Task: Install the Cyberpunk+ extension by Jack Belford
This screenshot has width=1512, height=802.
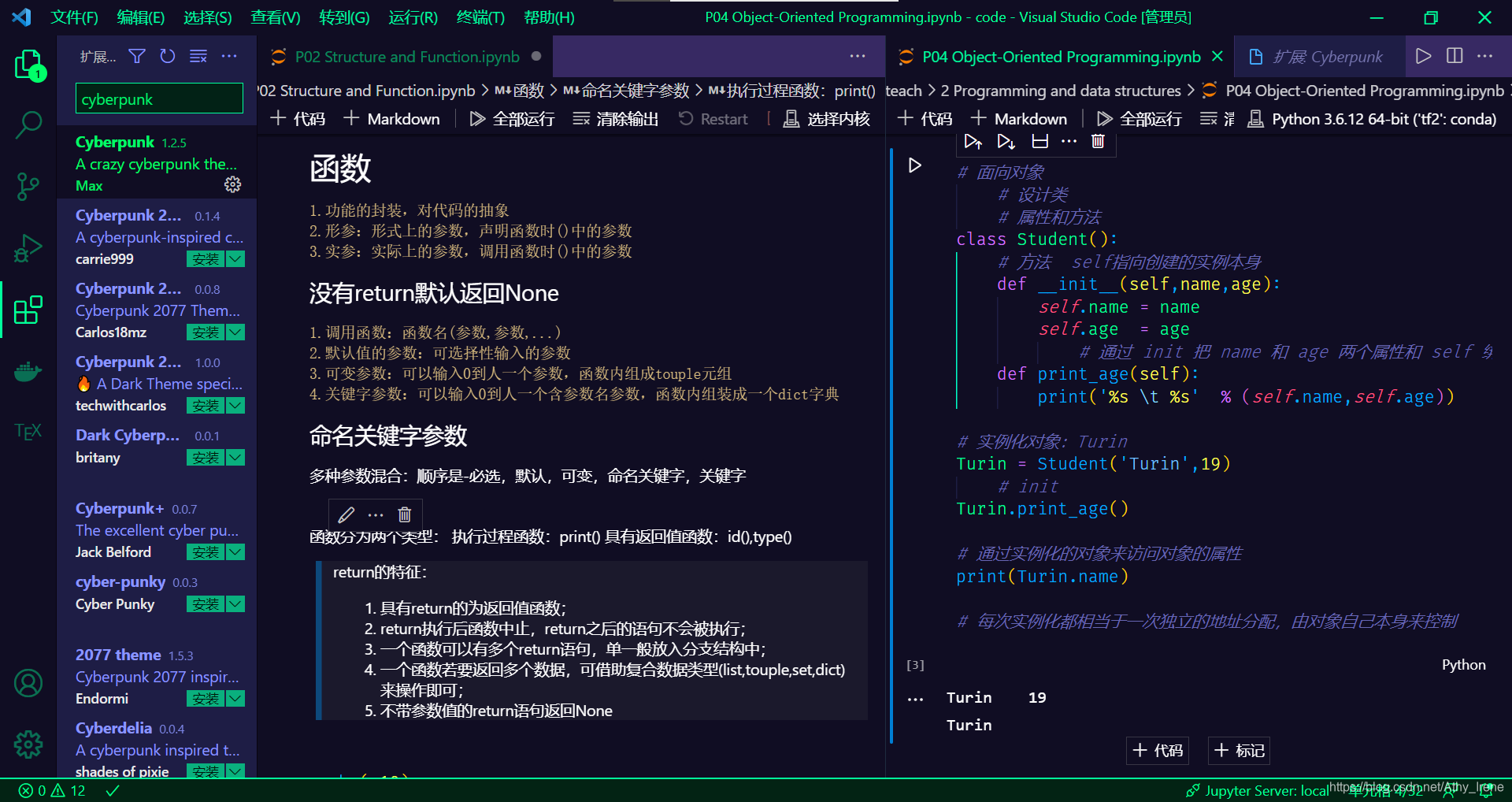Action: [205, 551]
